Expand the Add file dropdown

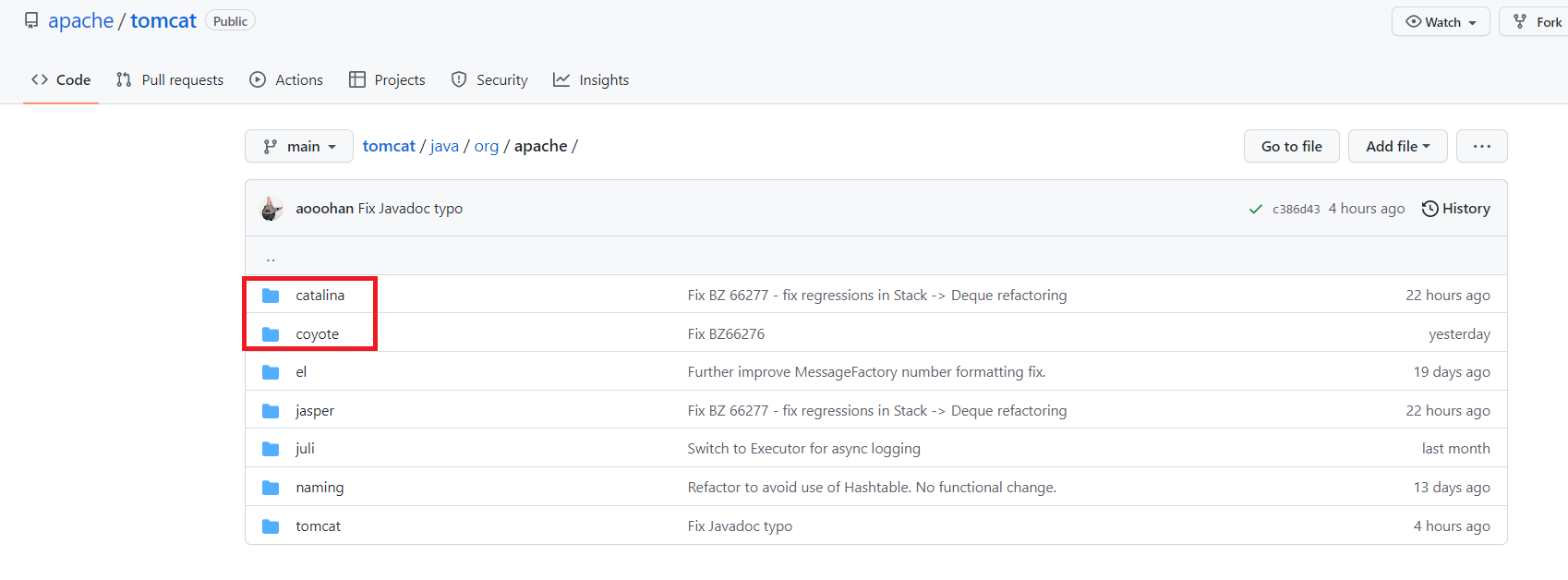[x=1397, y=146]
